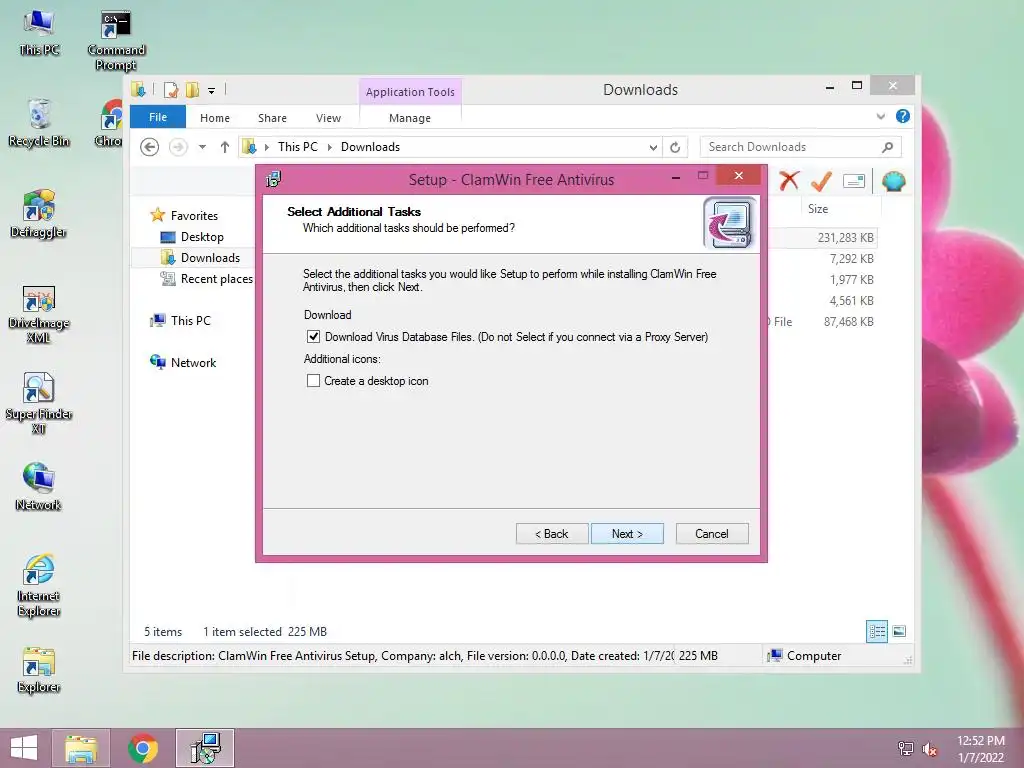Refresh the Downloads folder view
This screenshot has height=768, width=1024.
(x=675, y=147)
